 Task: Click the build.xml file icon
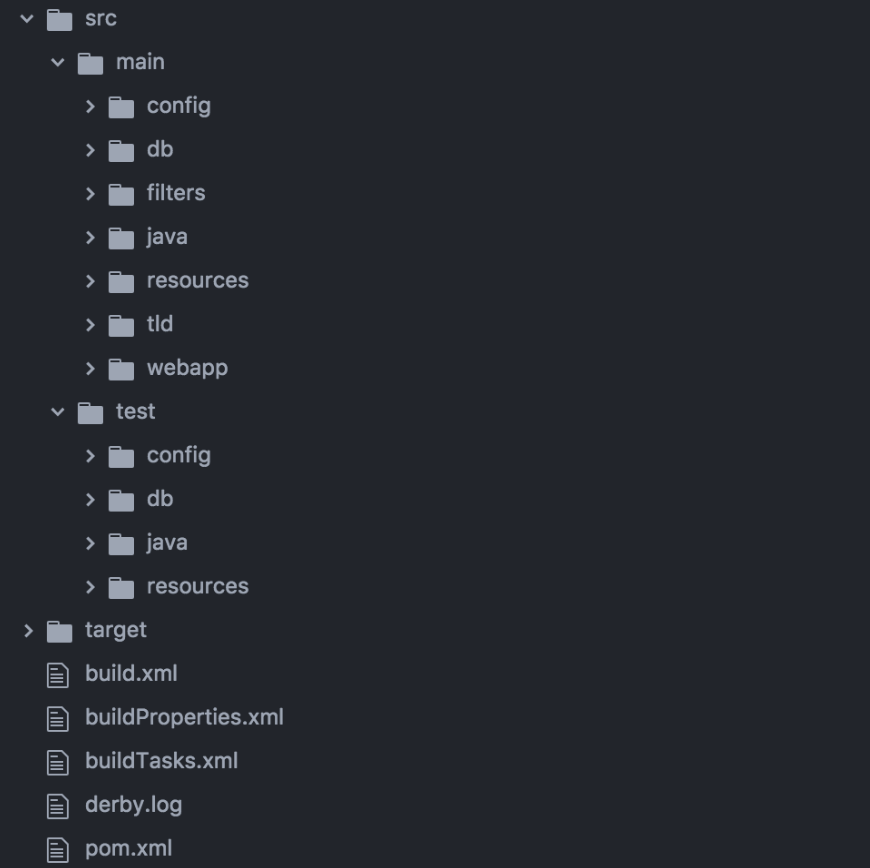(x=58, y=675)
